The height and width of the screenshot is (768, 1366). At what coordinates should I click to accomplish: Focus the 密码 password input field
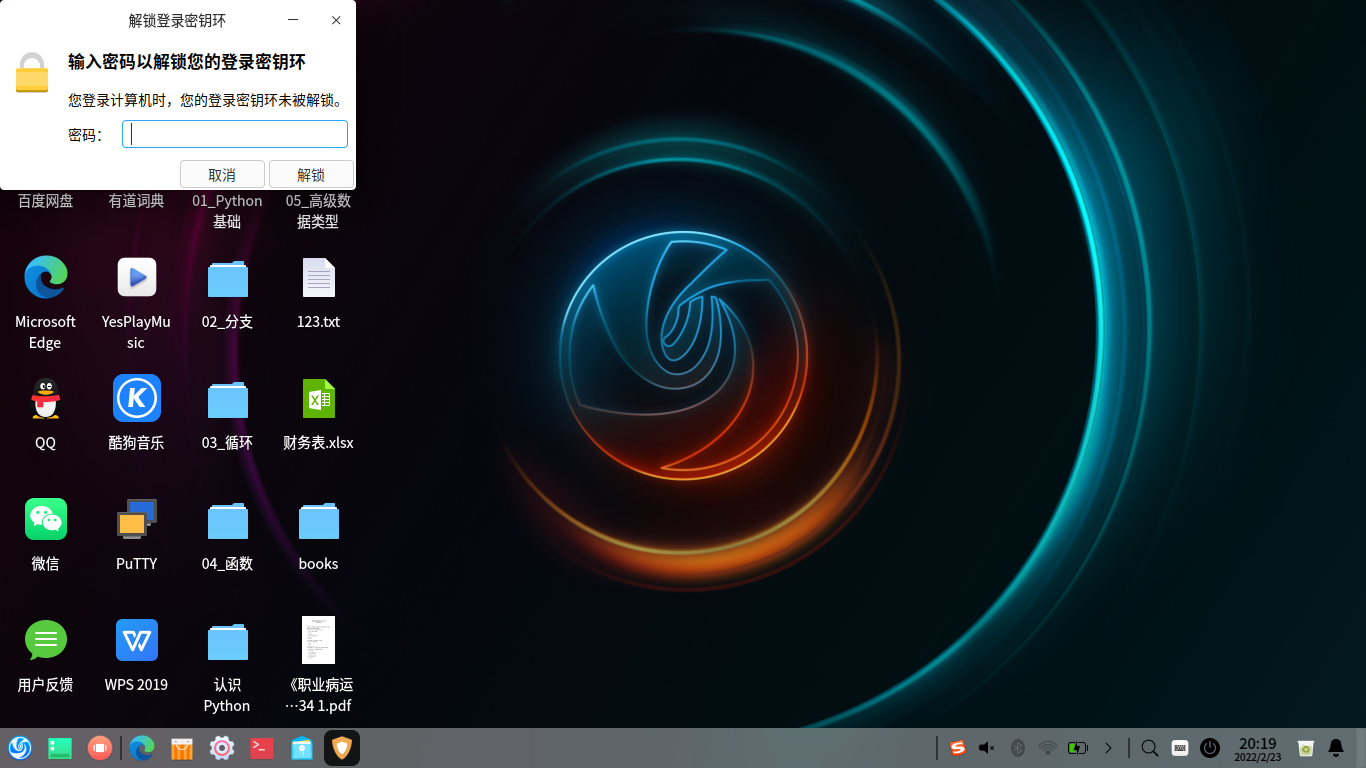[235, 133]
